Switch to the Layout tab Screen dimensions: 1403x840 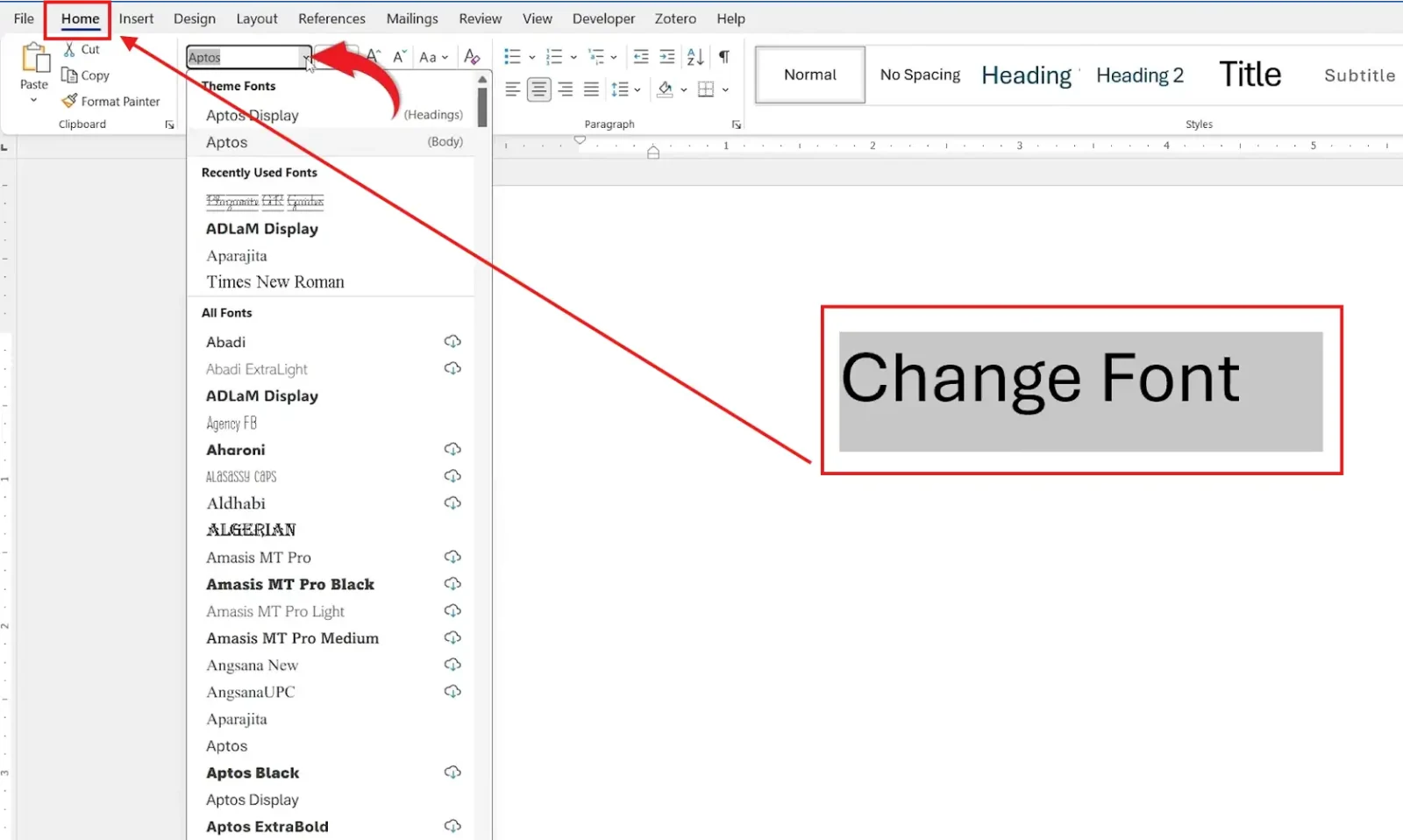point(257,18)
